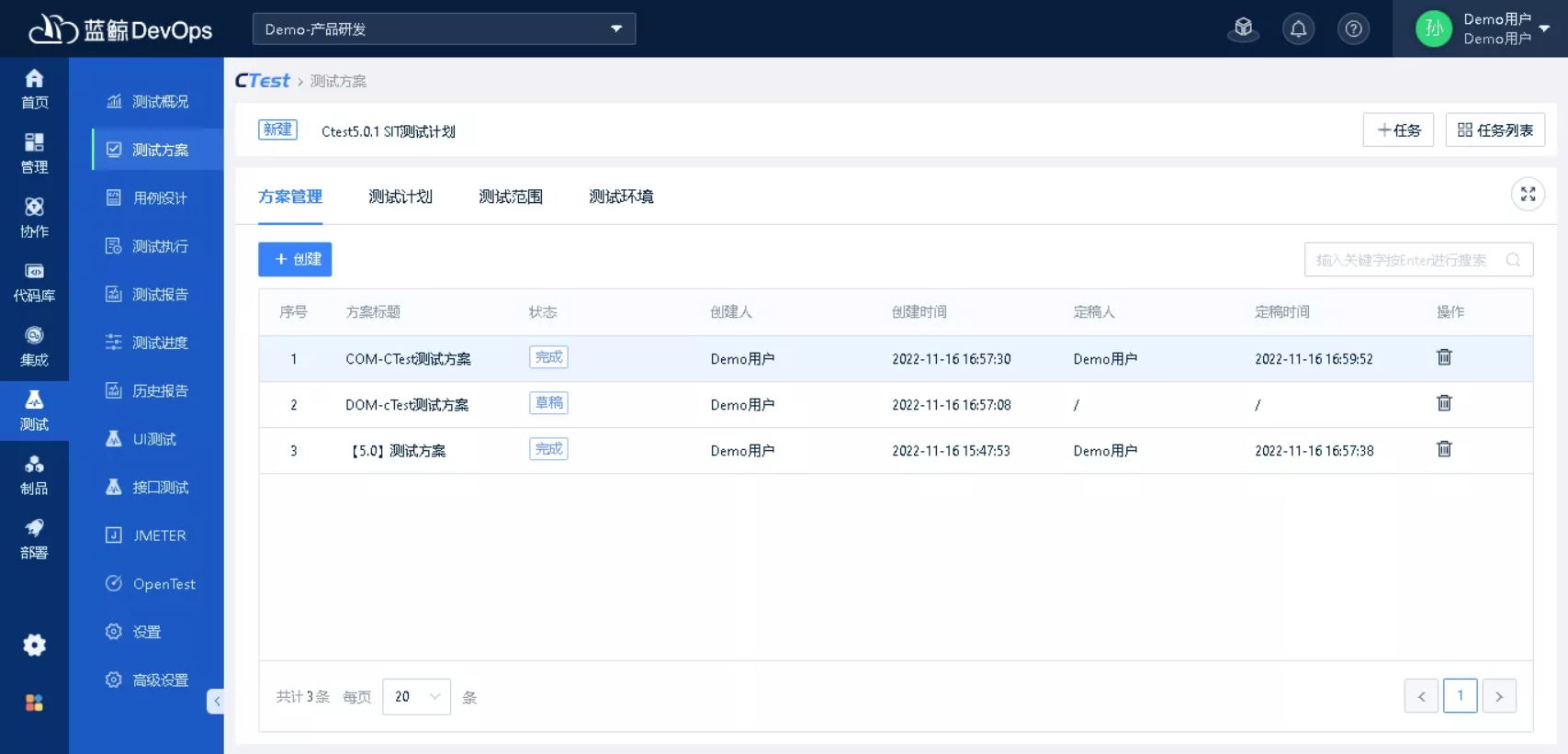This screenshot has width=1568, height=754.
Task: Switch to the 测试环境 tab
Action: tap(621, 197)
